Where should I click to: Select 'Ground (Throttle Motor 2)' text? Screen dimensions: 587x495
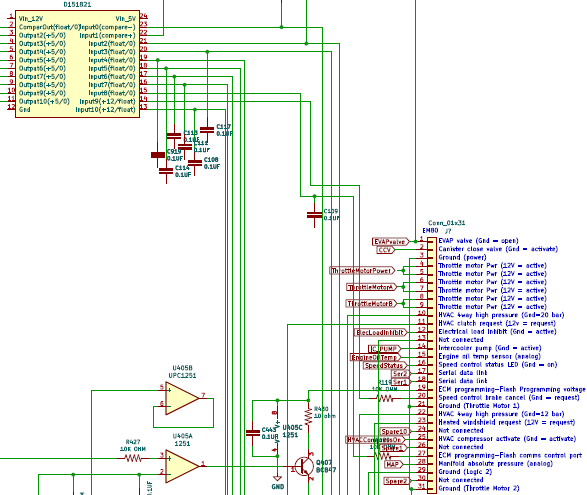[x=479, y=488]
